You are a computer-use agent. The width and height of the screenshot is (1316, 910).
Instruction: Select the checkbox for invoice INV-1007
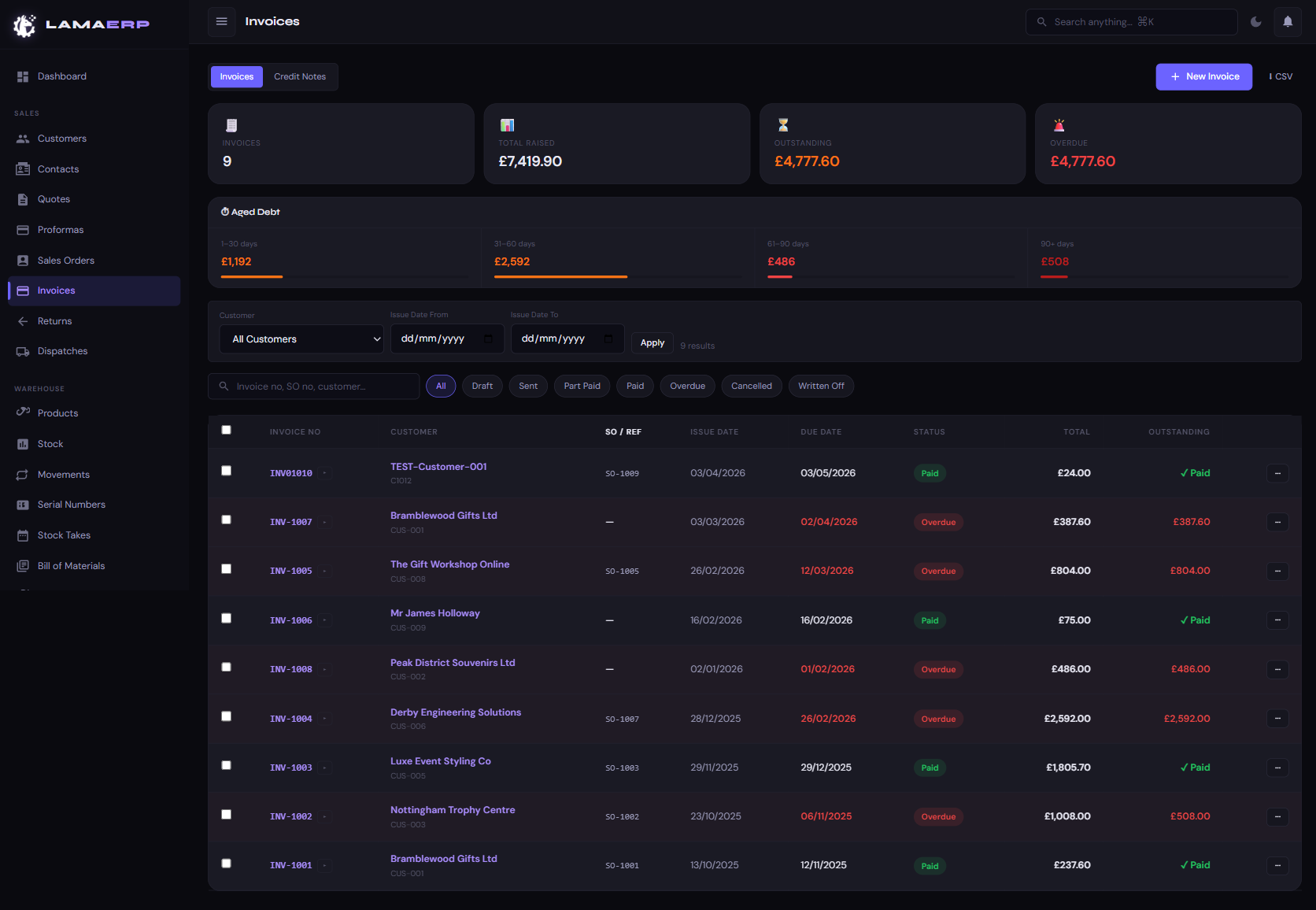coord(227,520)
